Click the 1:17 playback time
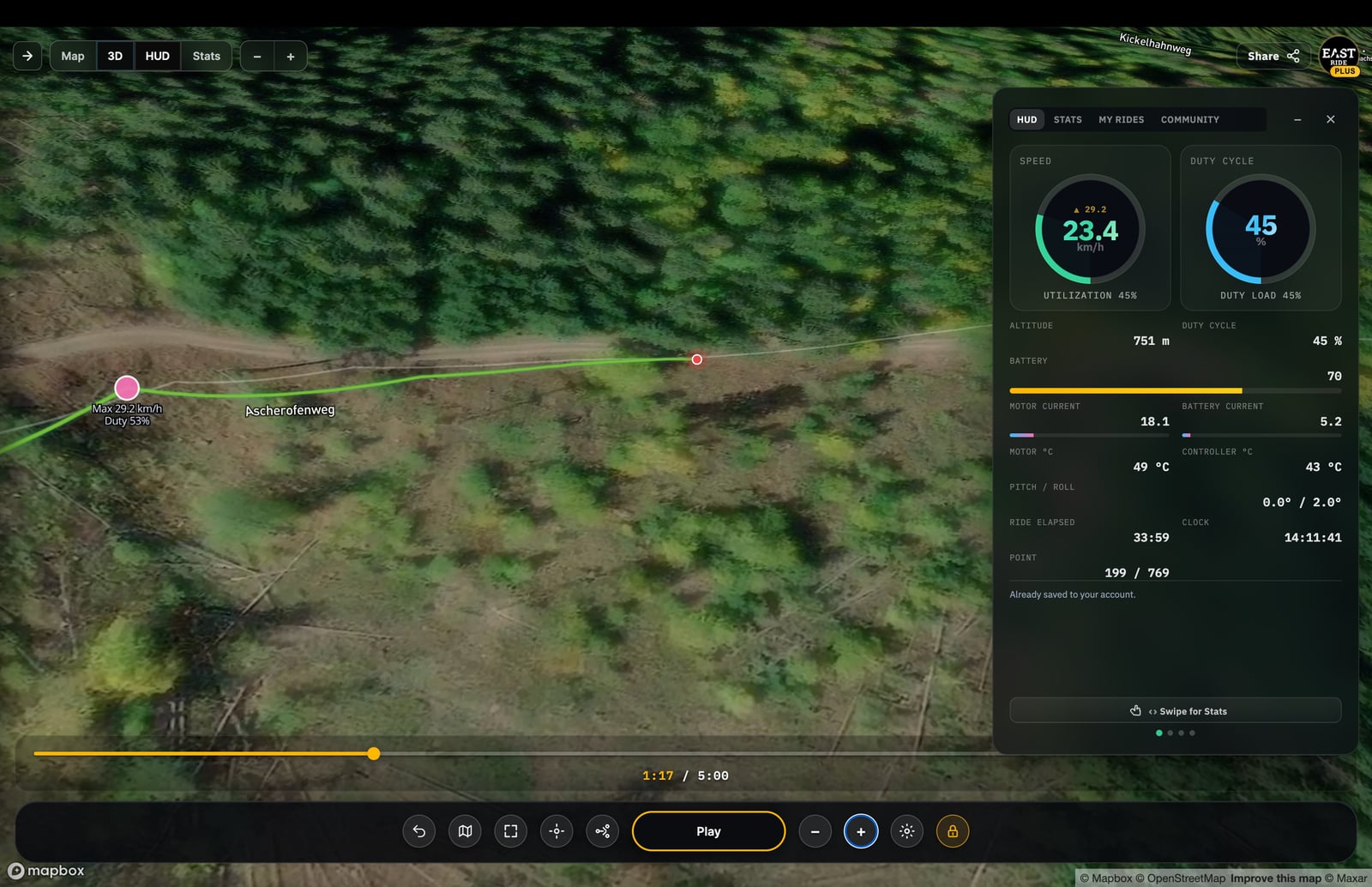 coord(658,775)
